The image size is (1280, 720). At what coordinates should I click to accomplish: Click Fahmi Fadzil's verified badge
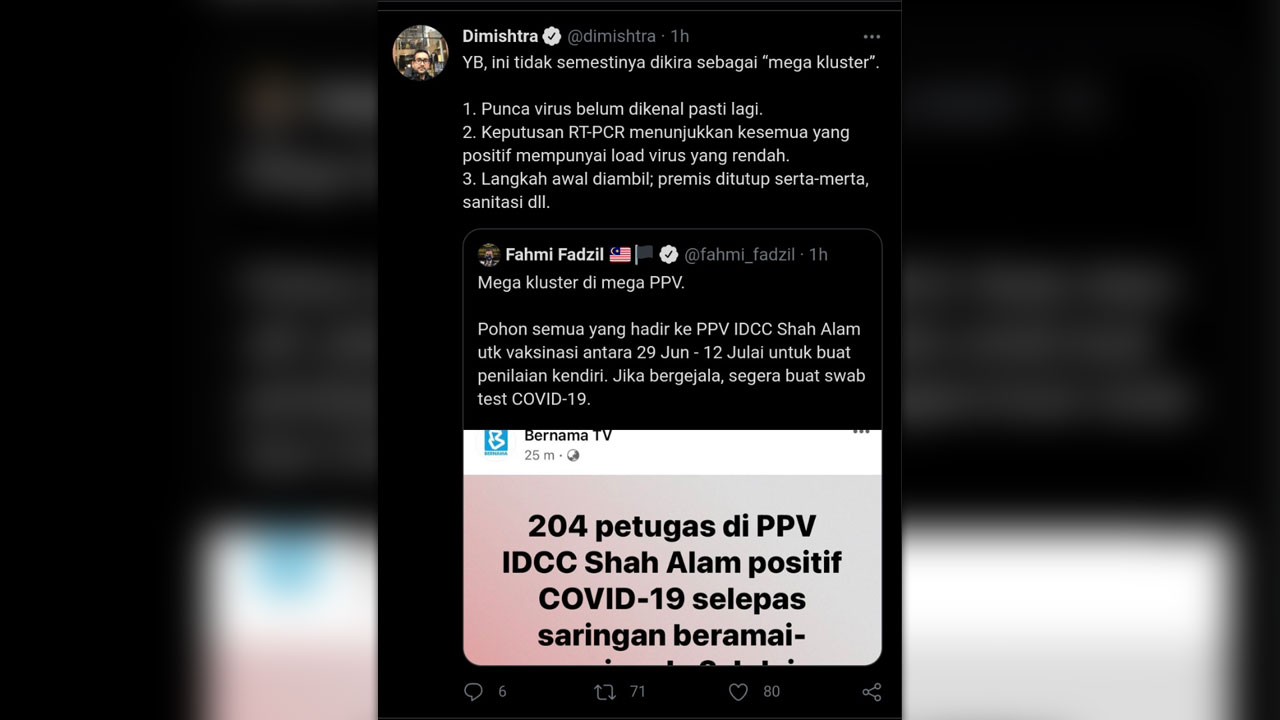[x=669, y=254]
